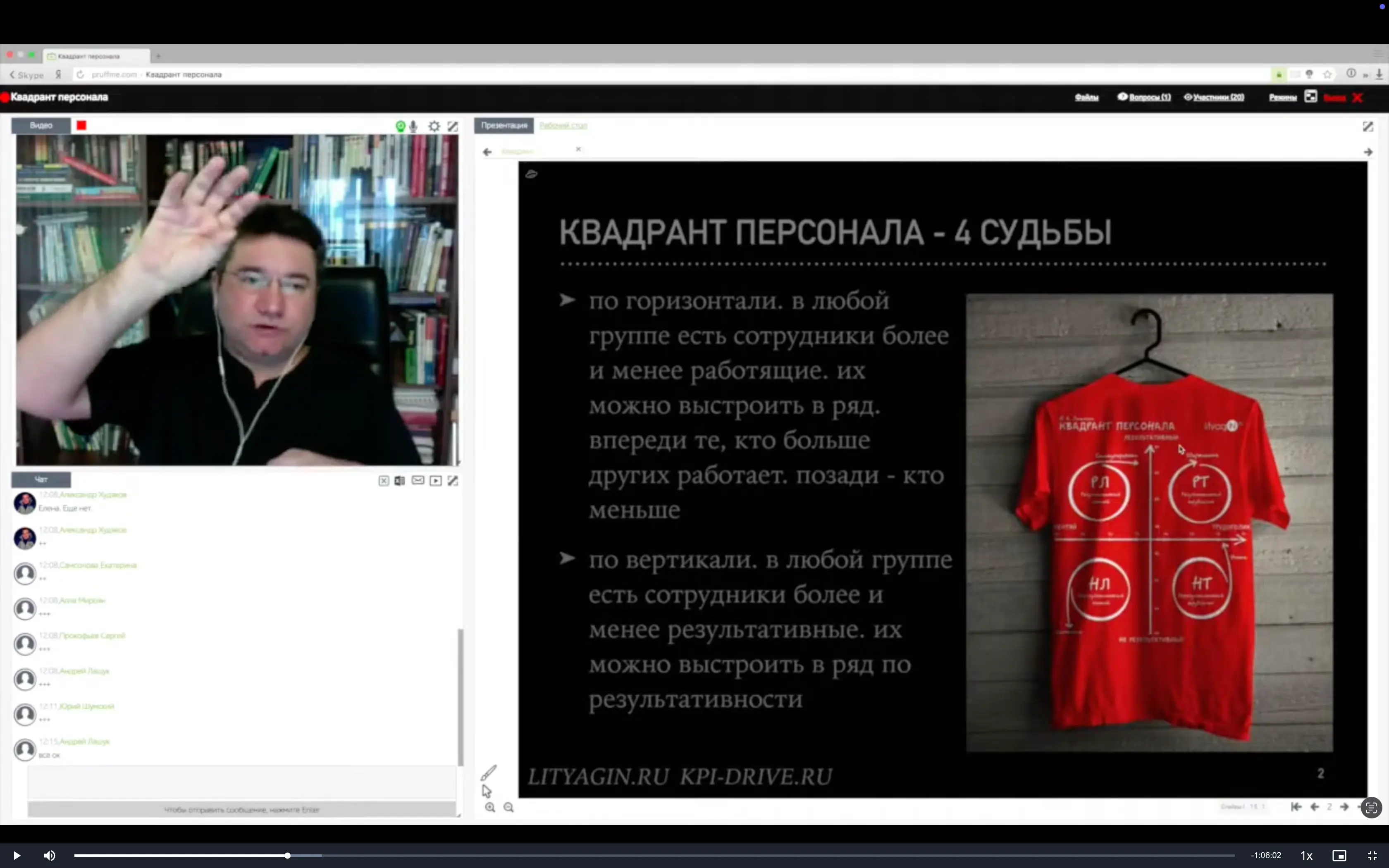Click the left arrow above the slide
The width and height of the screenshot is (1389, 868).
[487, 152]
